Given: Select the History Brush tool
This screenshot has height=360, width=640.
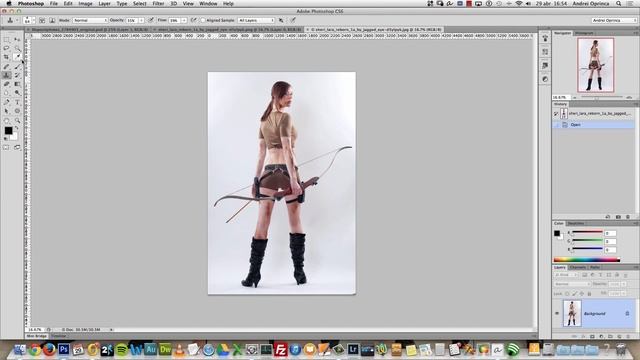Looking at the screenshot, I should [x=17, y=75].
